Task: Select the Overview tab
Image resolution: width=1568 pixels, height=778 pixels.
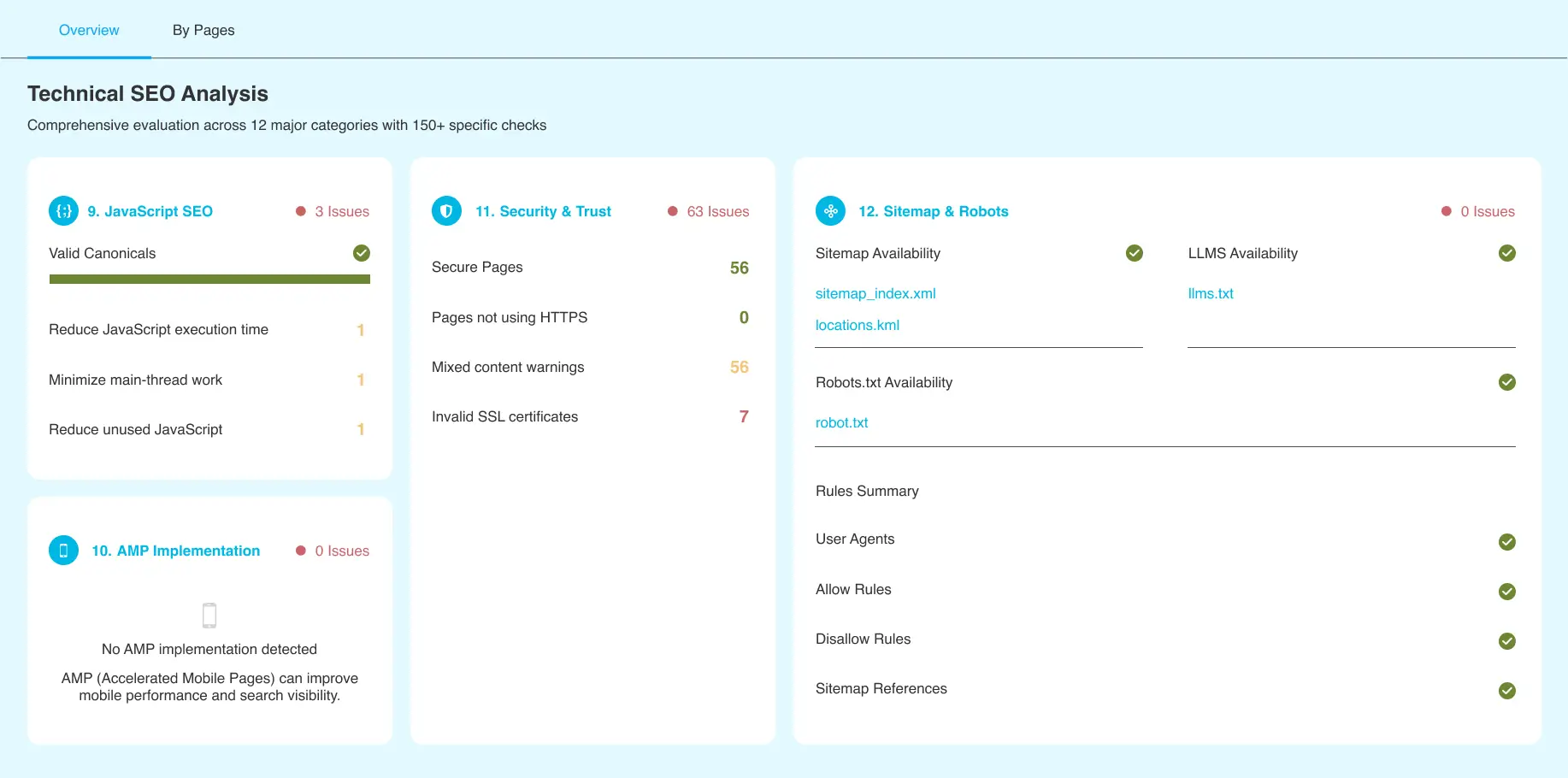Action: pyautogui.click(x=89, y=30)
